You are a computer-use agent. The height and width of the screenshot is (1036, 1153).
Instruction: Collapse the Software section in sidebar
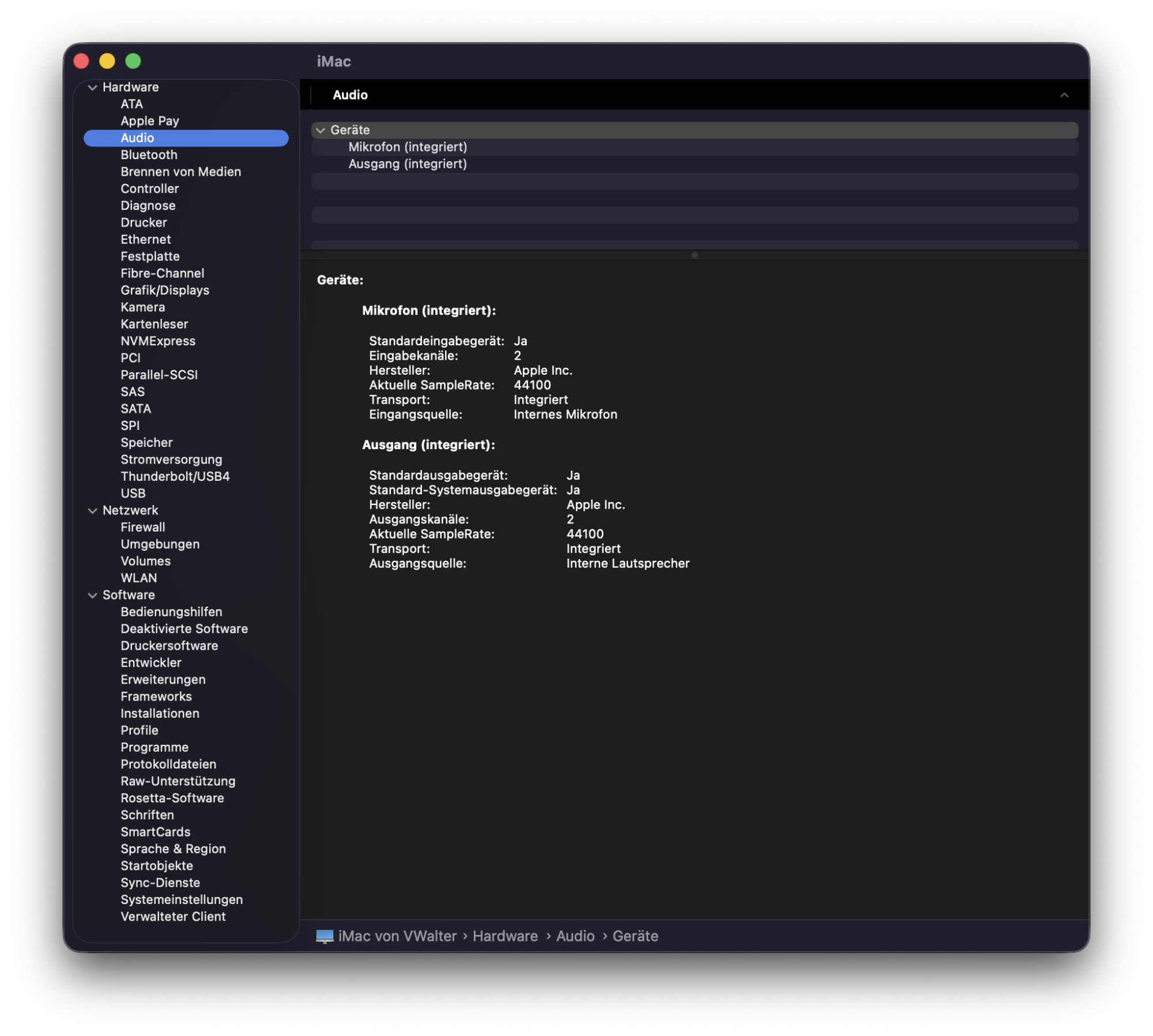92,596
